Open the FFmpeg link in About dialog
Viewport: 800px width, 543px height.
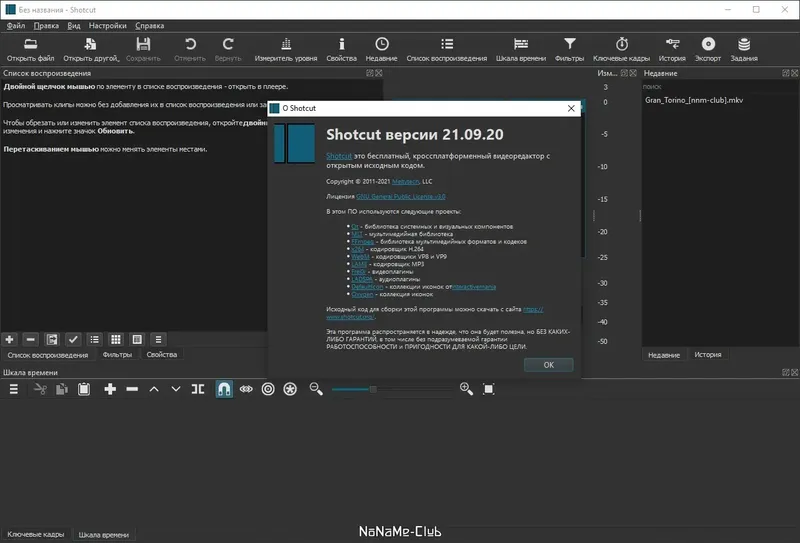[362, 242]
